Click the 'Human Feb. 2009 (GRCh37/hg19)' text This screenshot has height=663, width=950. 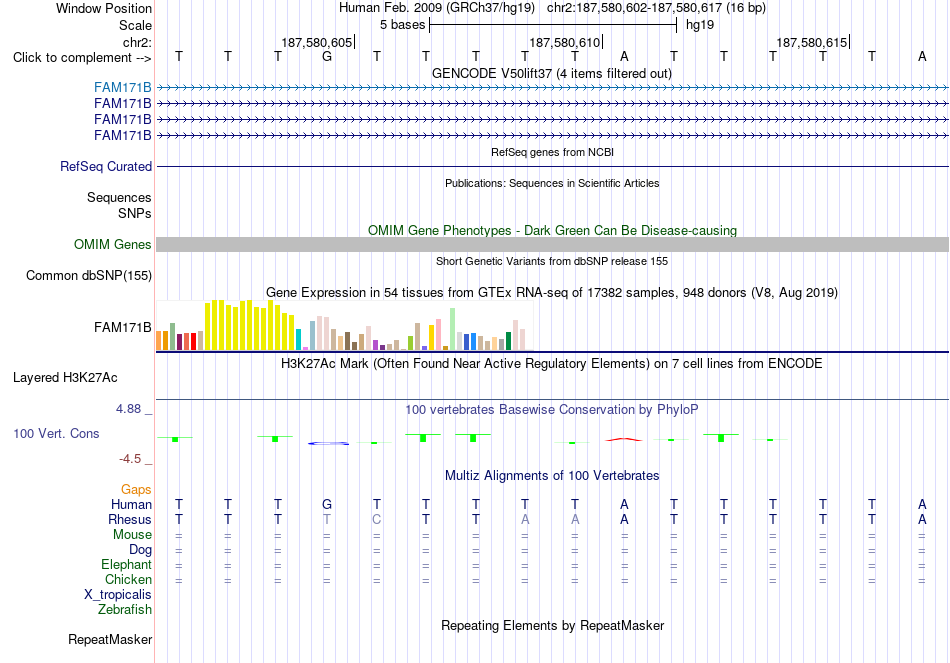click(437, 8)
